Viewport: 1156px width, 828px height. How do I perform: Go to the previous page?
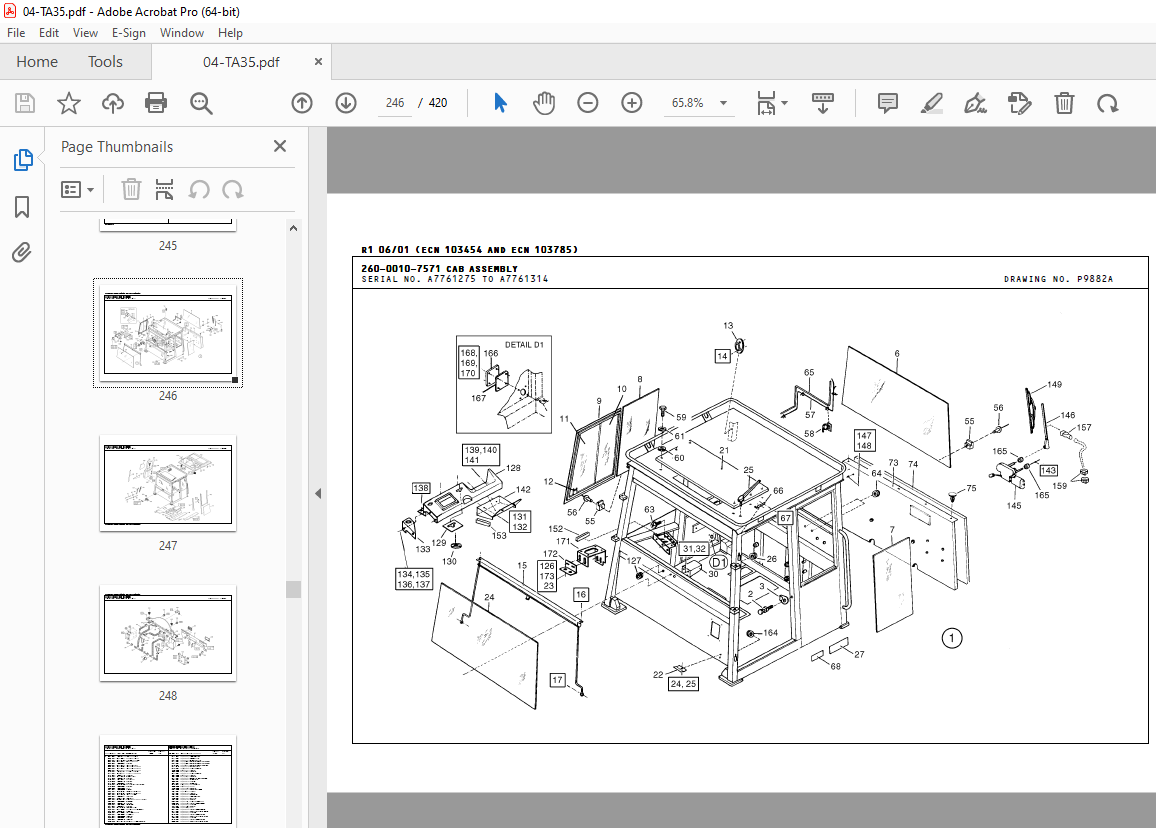click(x=302, y=103)
